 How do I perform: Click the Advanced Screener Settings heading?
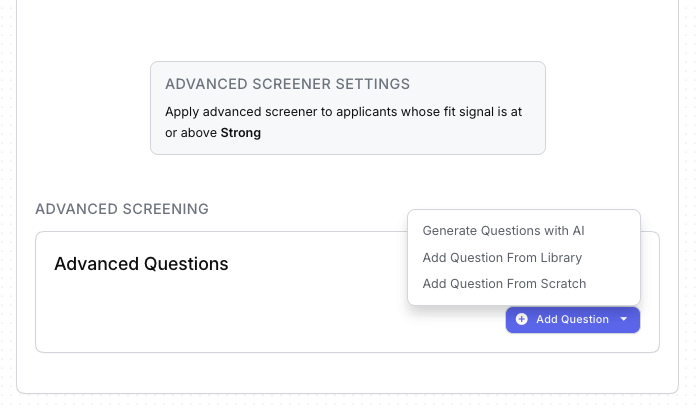click(287, 84)
